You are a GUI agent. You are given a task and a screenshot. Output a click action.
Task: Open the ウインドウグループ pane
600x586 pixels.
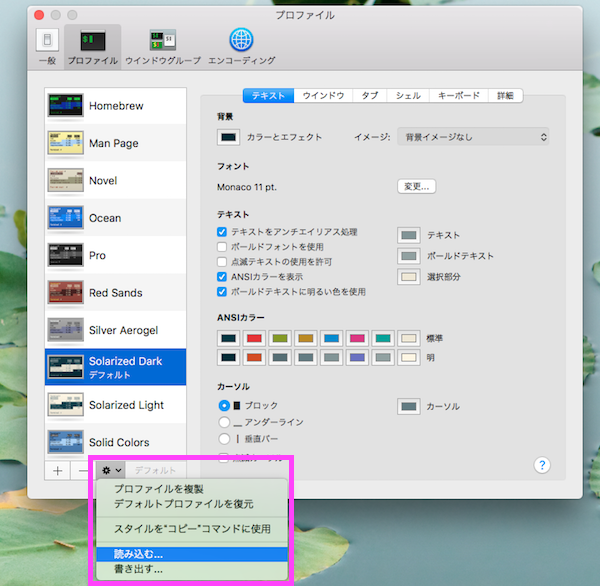pyautogui.click(x=163, y=47)
